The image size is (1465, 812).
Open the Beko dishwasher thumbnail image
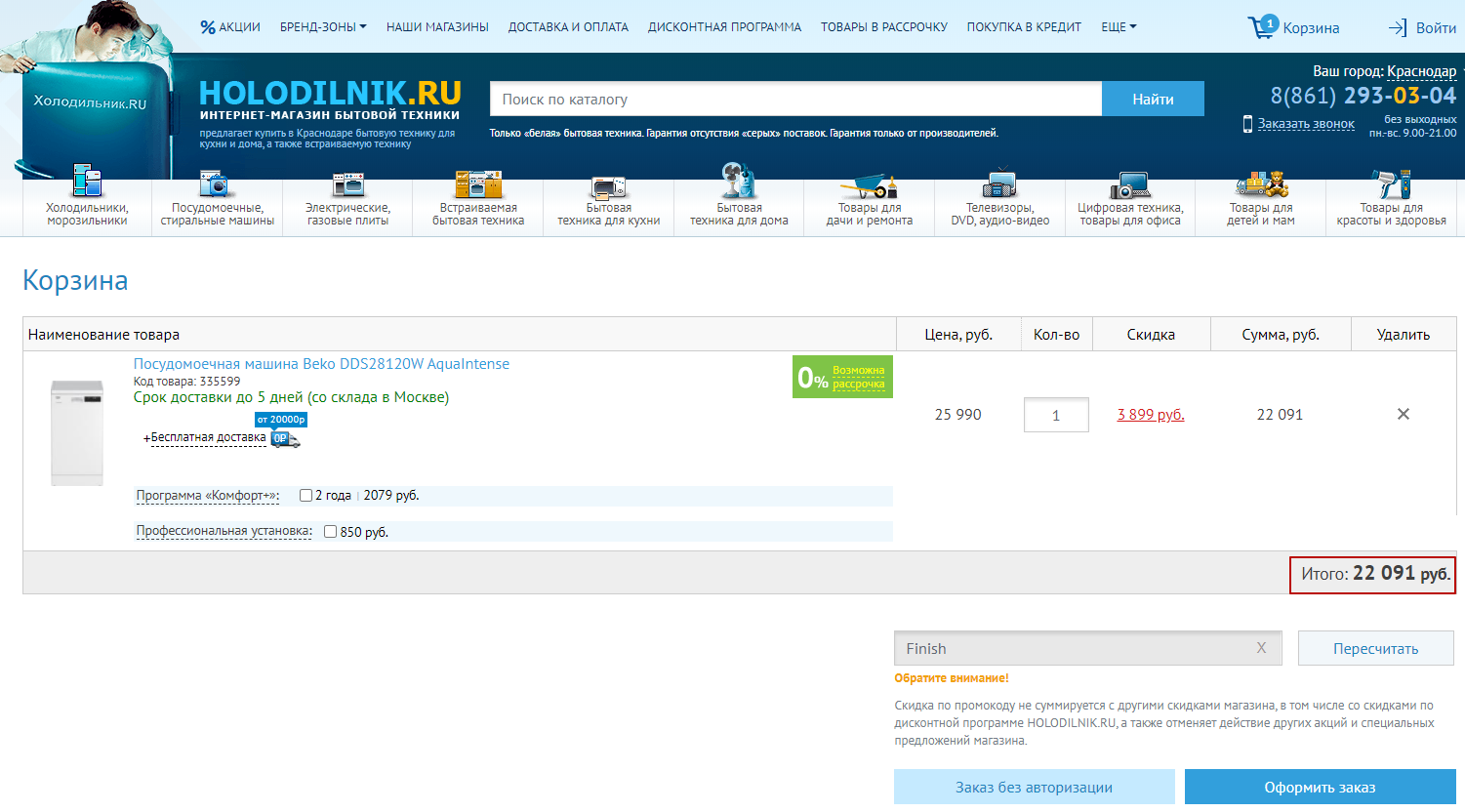(77, 432)
